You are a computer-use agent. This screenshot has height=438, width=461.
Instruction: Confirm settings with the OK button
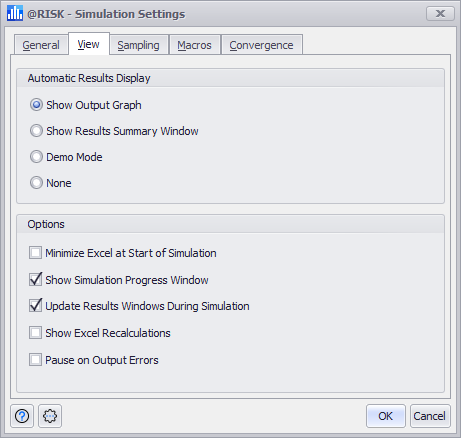tap(386, 416)
